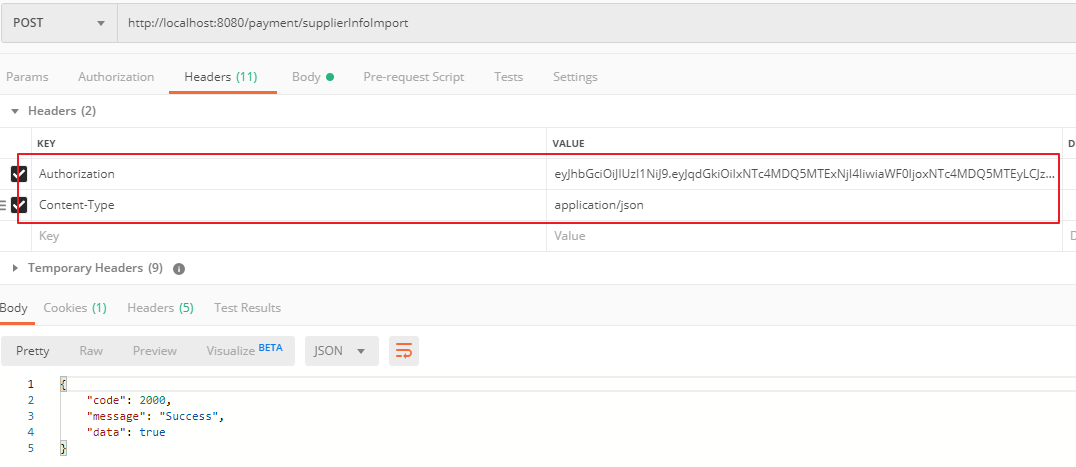Viewport: 1076px width, 467px height.
Task: Open the Pre-request Script tab
Action: pos(414,77)
